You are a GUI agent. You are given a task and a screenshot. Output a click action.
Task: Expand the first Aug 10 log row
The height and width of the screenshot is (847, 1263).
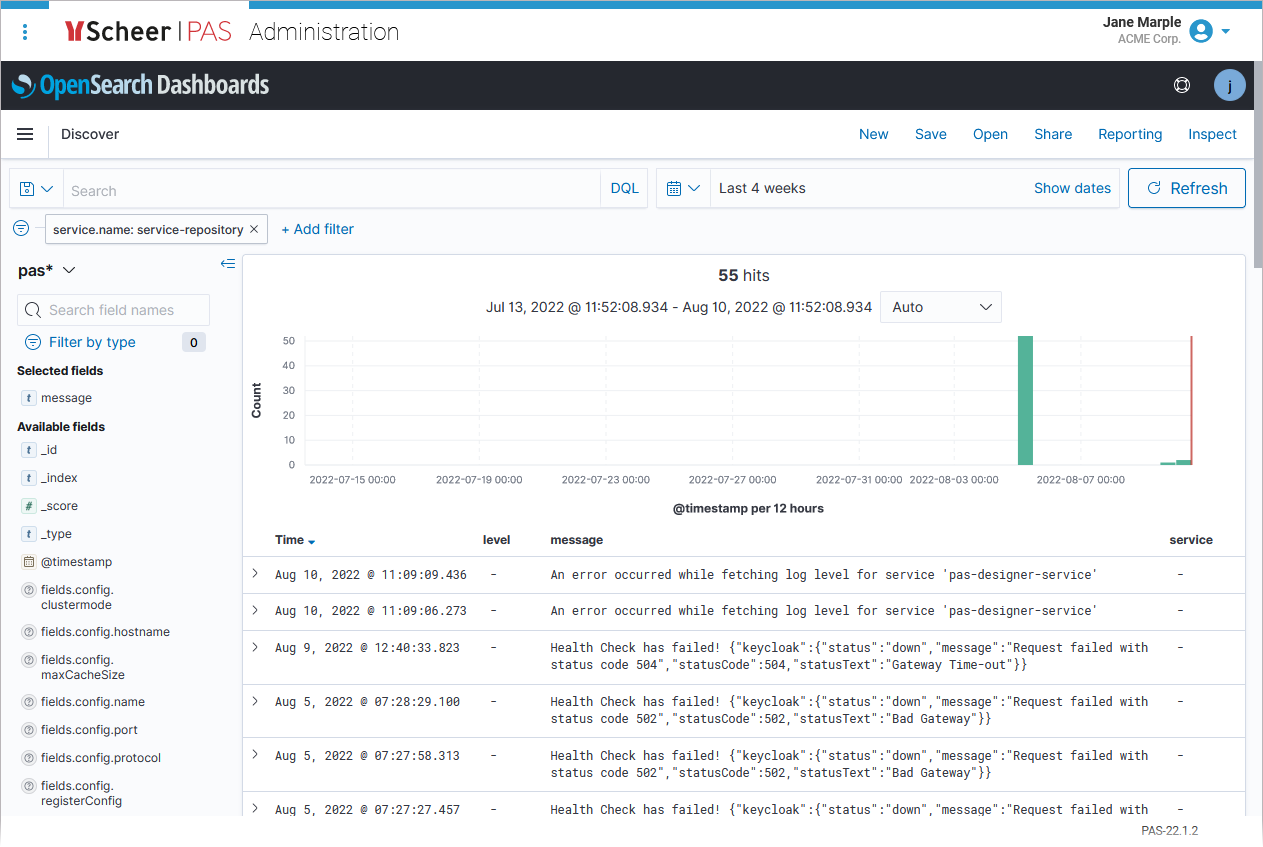255,574
